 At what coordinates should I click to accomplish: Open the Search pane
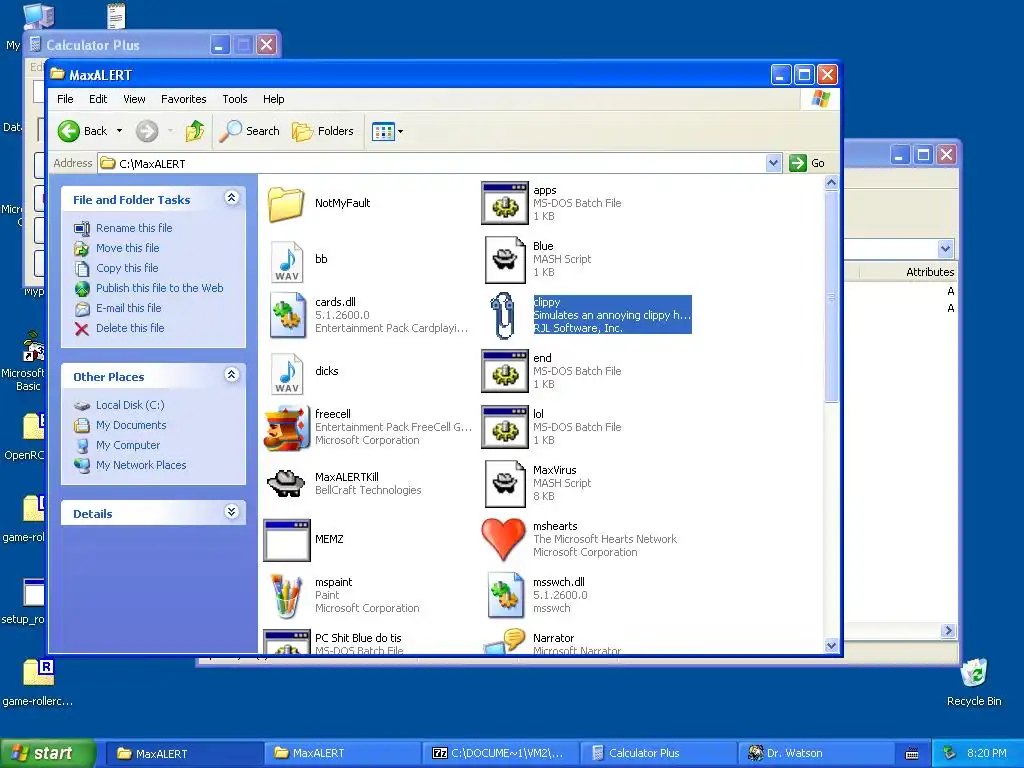(249, 131)
